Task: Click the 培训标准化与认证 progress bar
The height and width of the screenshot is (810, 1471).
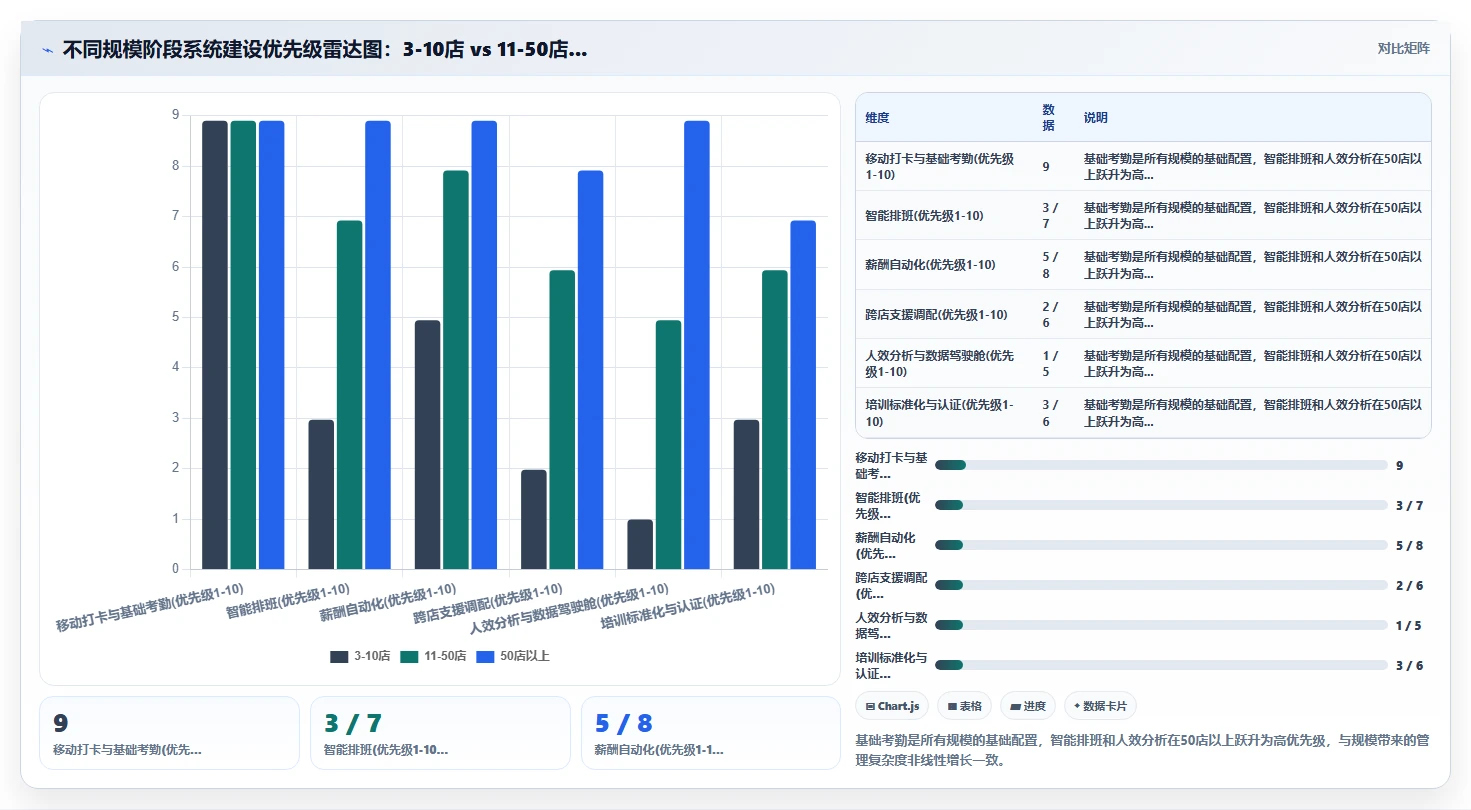Action: click(x=1161, y=665)
